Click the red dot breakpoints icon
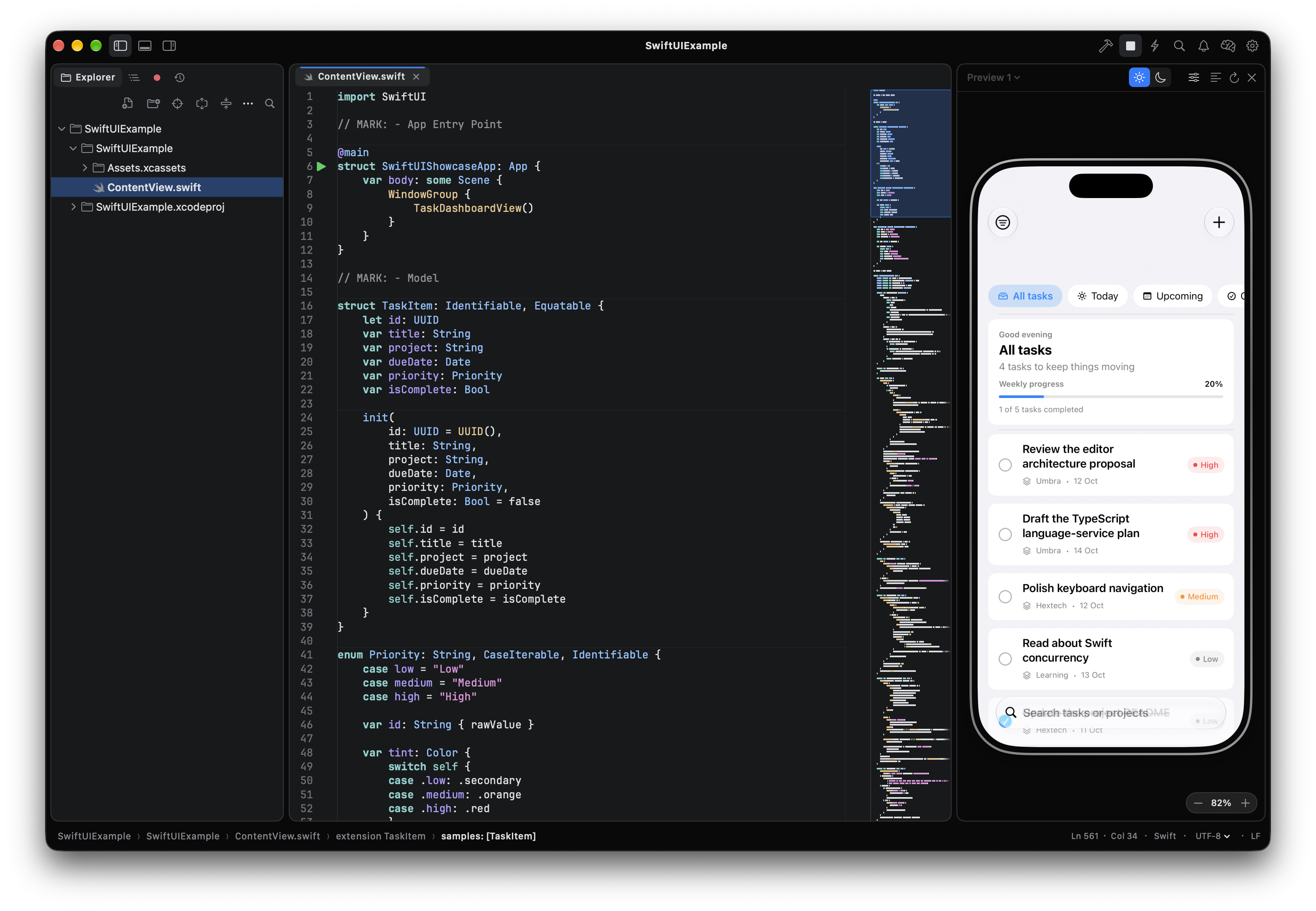Viewport: 1316px width, 911px height. coord(157,78)
